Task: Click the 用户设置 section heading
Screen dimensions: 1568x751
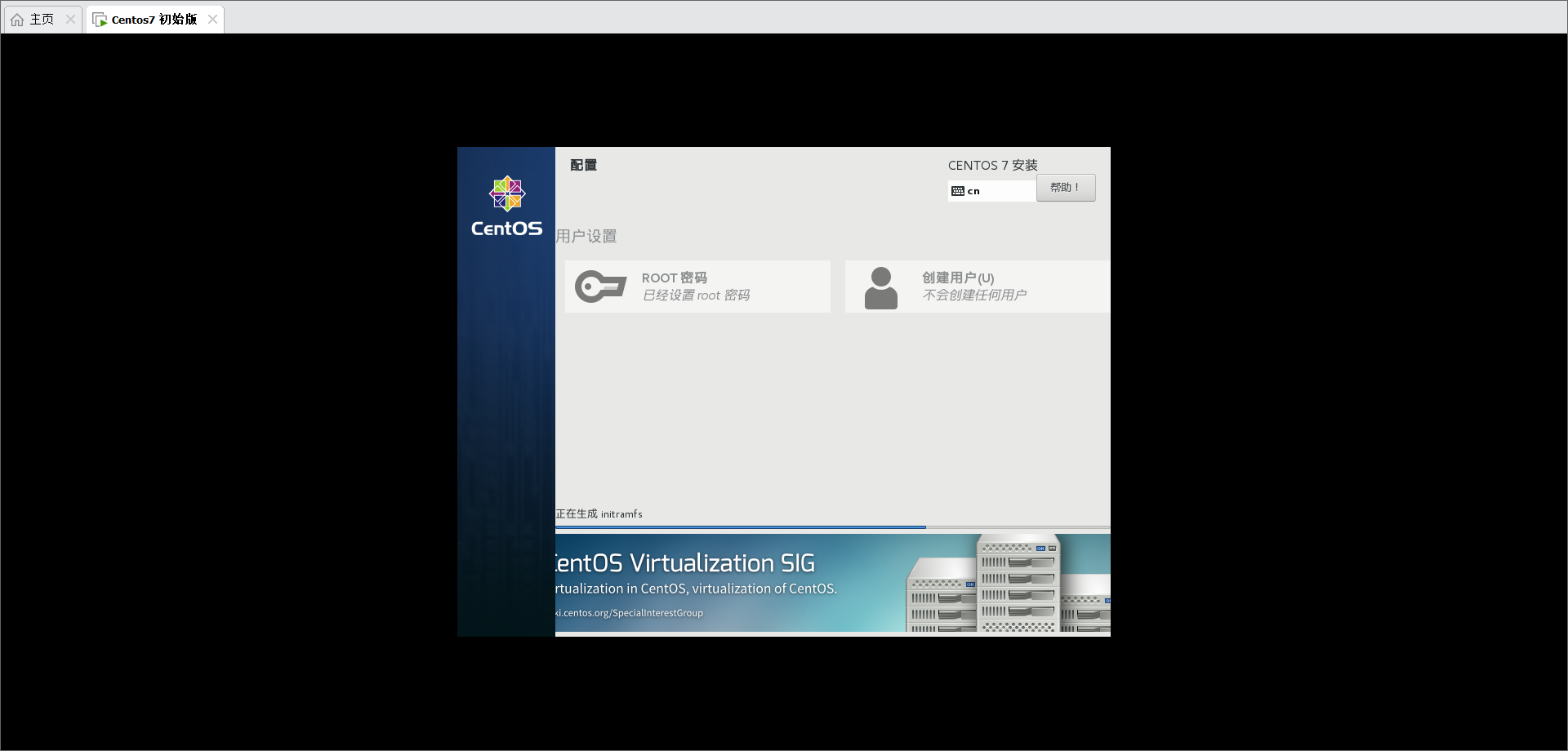Action: [x=586, y=236]
